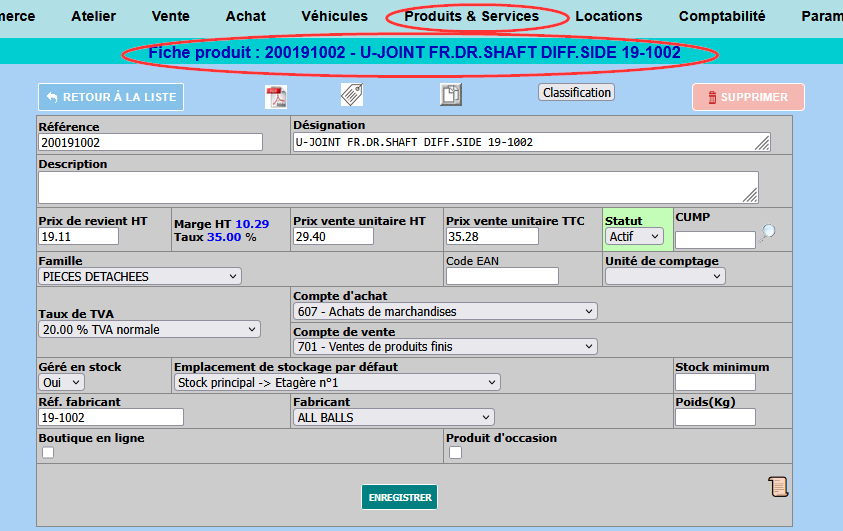Open the Famille PIECES DETACHEES dropdown

(x=140, y=276)
